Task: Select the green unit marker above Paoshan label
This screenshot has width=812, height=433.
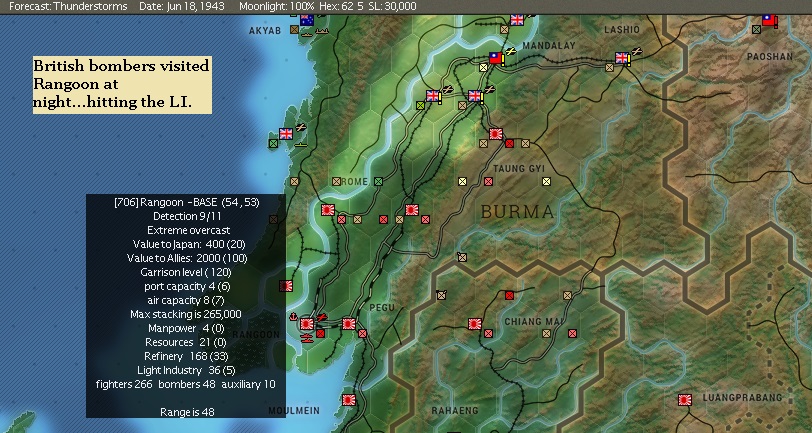Action: pos(756,30)
